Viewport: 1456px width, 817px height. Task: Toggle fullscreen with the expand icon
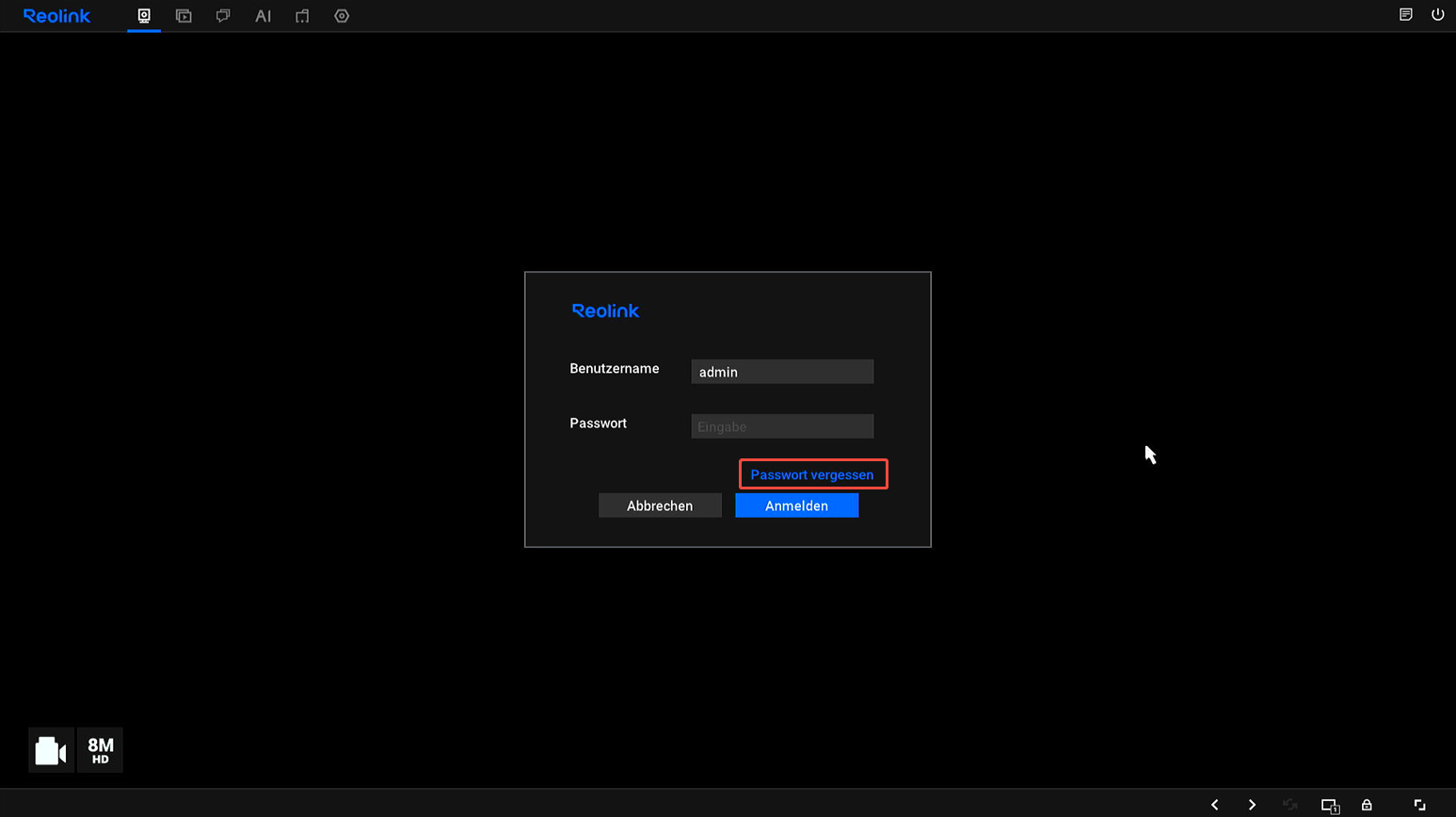click(x=1419, y=805)
